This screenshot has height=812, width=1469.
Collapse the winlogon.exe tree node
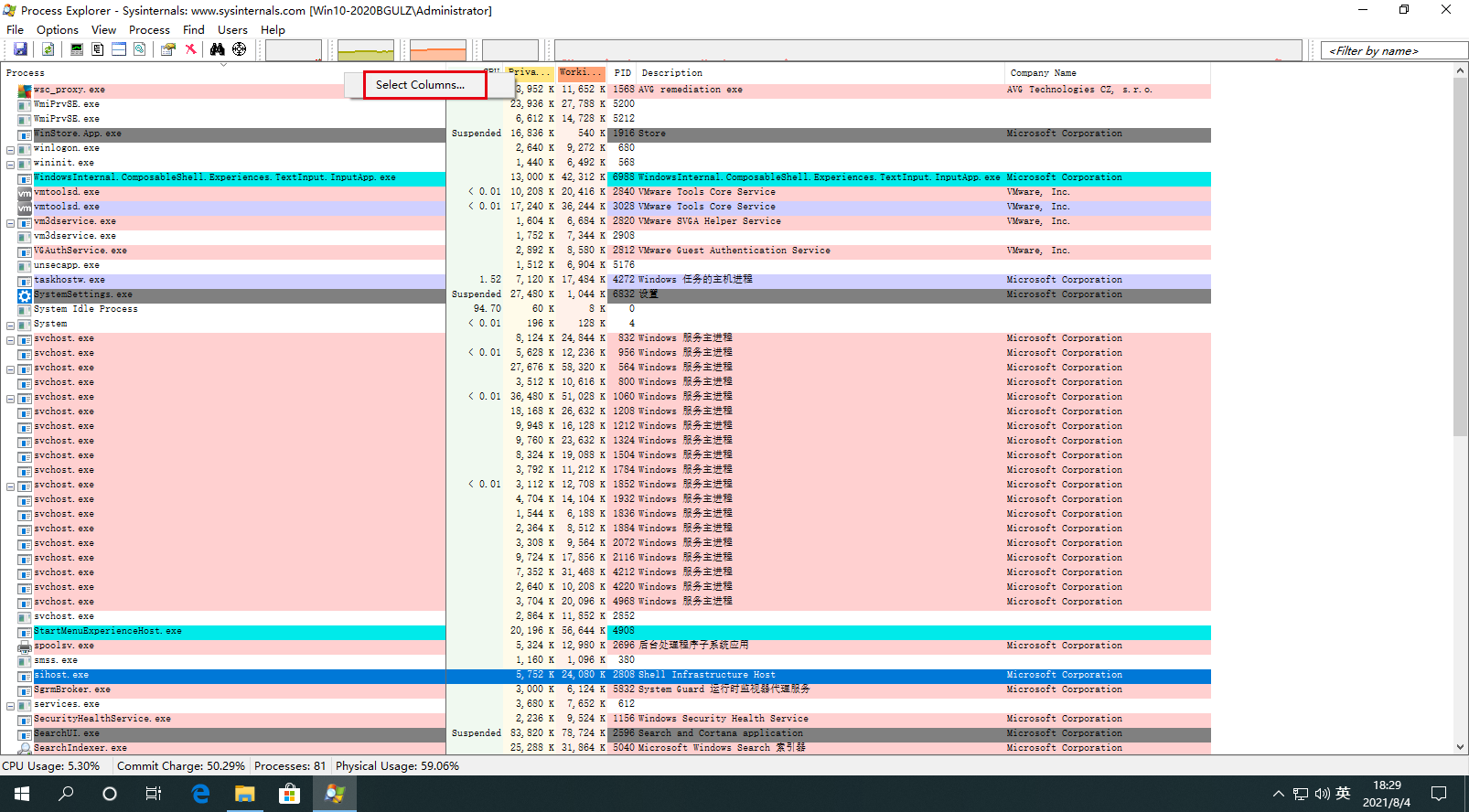pyautogui.click(x=11, y=149)
